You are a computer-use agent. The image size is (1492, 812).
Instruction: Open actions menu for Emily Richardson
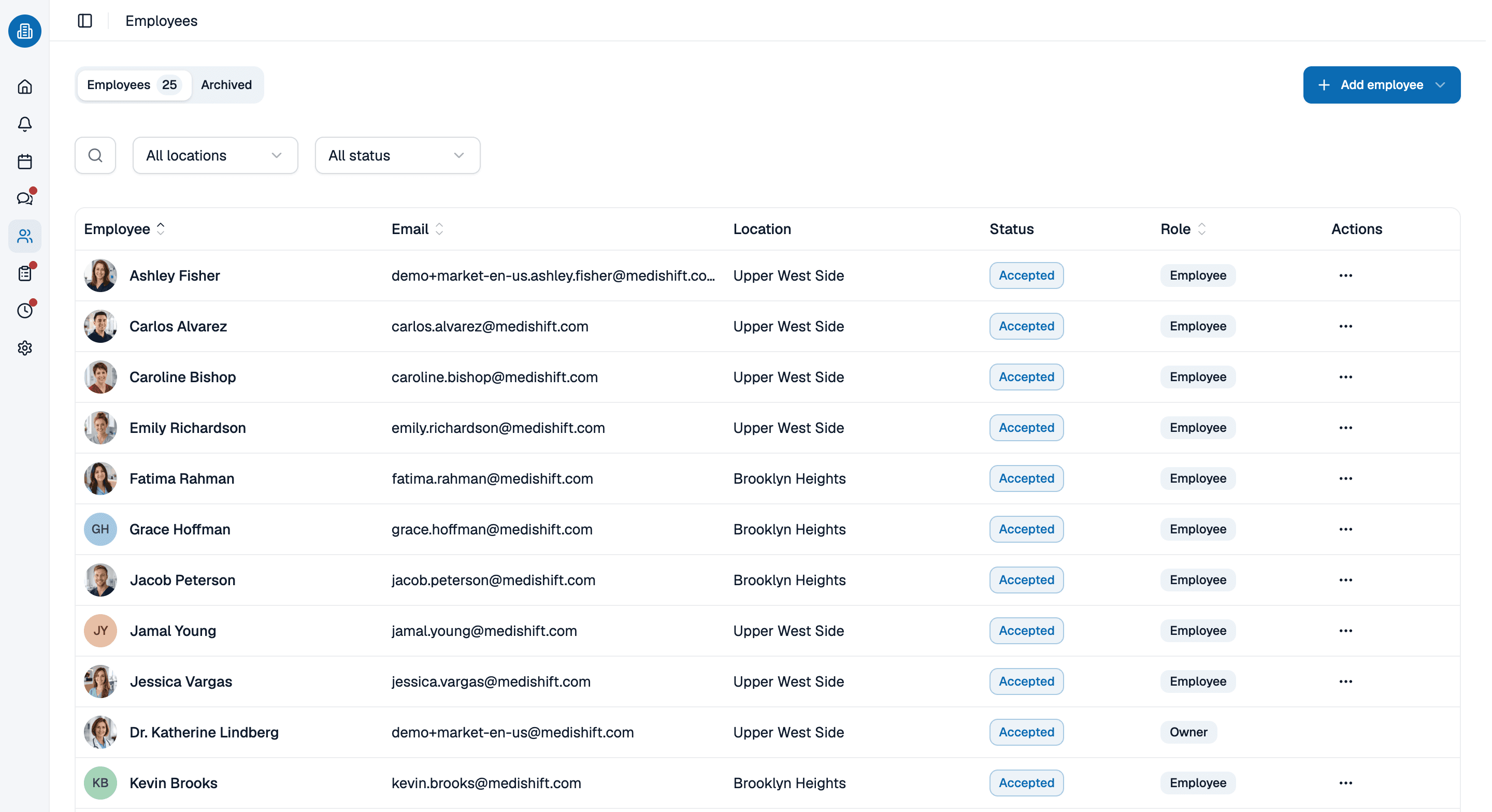pos(1345,428)
